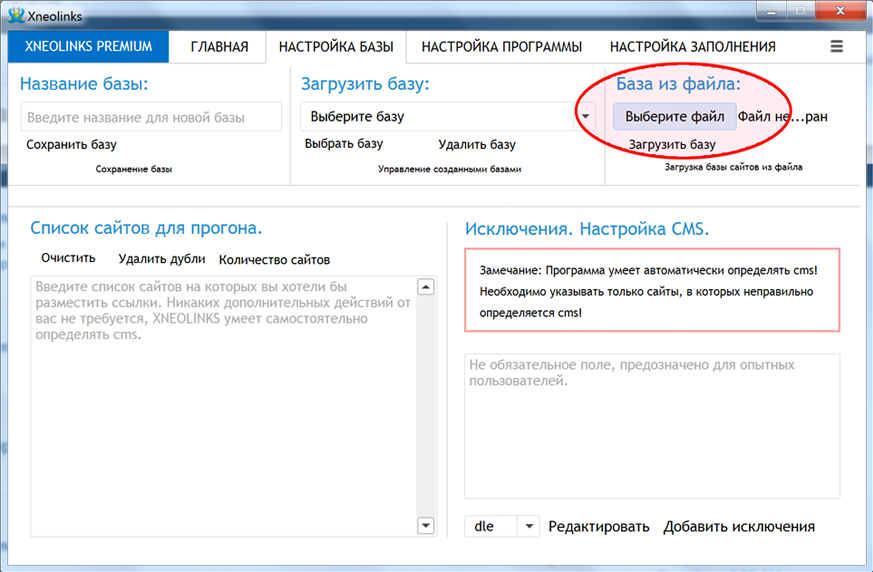Click the exceptions text area for advanced users
Image resolution: width=873 pixels, height=572 pixels.
click(652, 426)
